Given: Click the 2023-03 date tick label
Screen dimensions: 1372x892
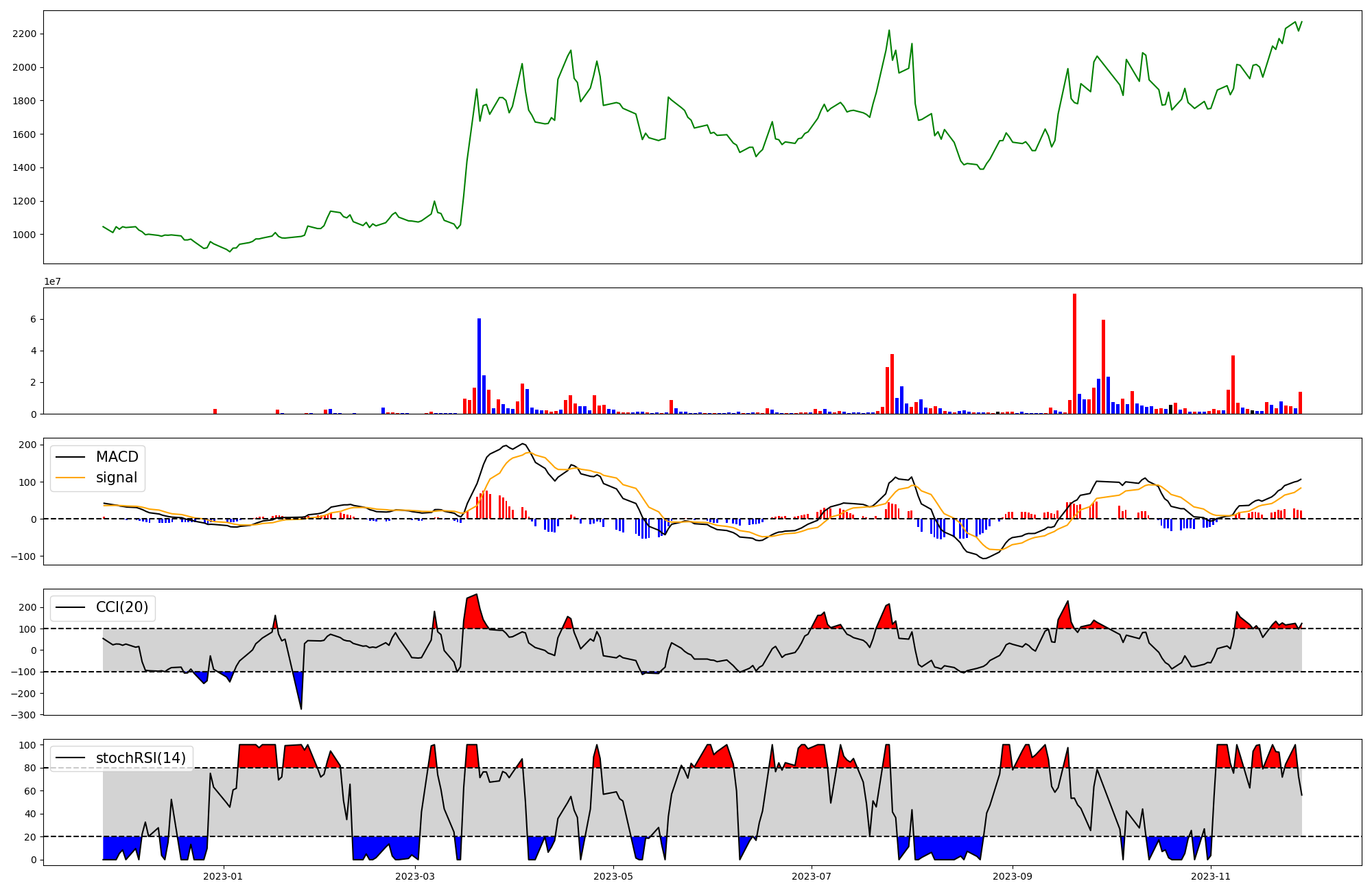Looking at the screenshot, I should click(x=415, y=876).
